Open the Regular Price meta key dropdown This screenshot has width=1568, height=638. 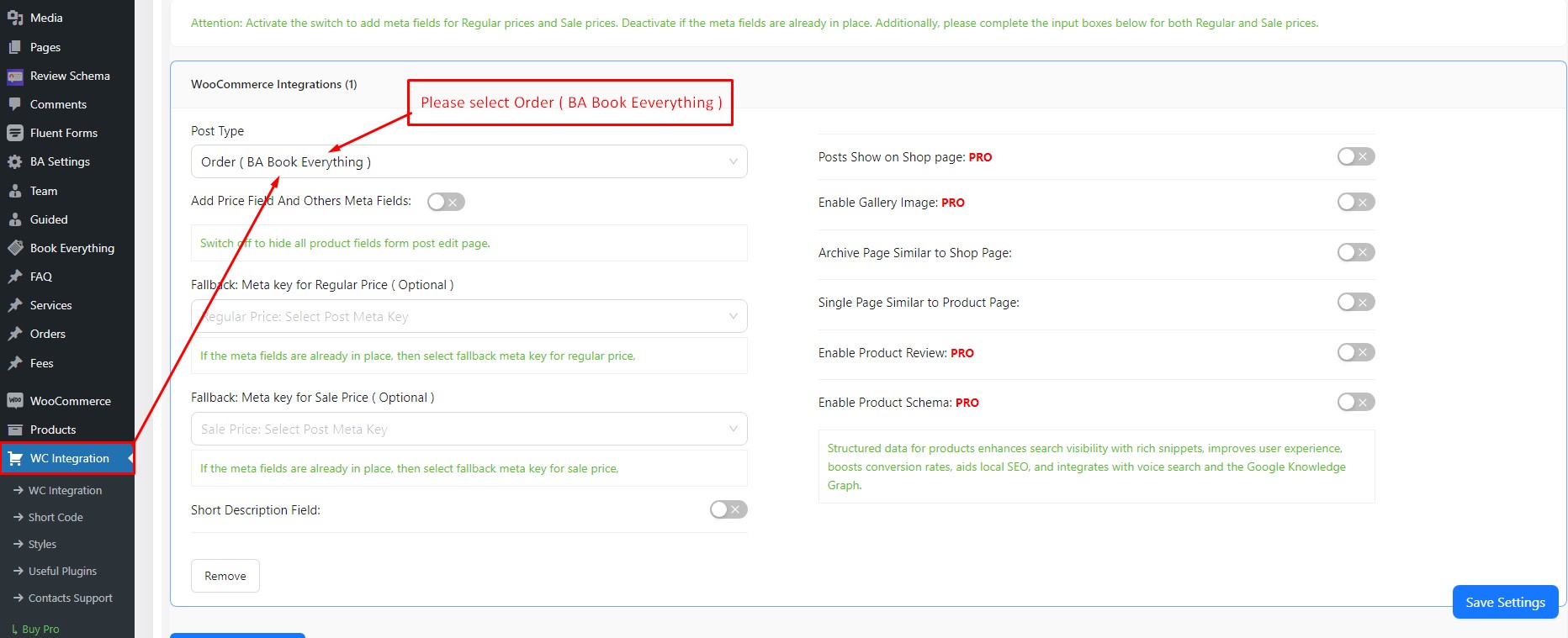[469, 316]
